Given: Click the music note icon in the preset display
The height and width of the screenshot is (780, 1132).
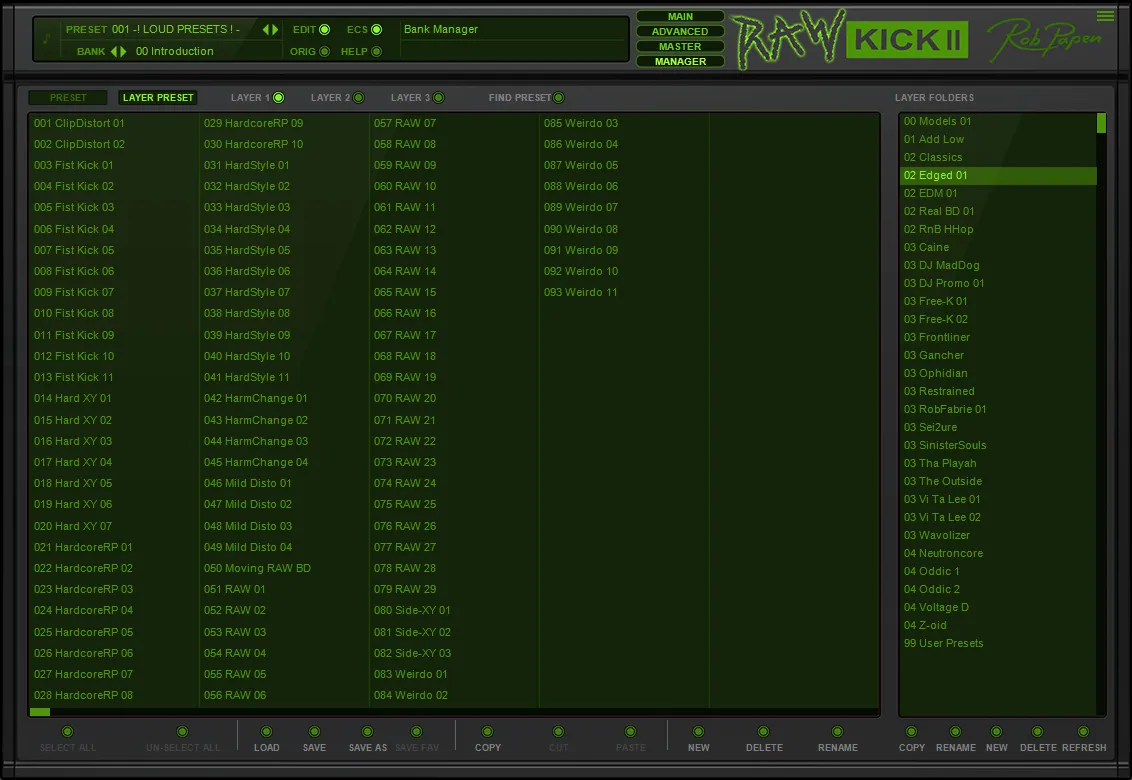Looking at the screenshot, I should pos(47,39).
